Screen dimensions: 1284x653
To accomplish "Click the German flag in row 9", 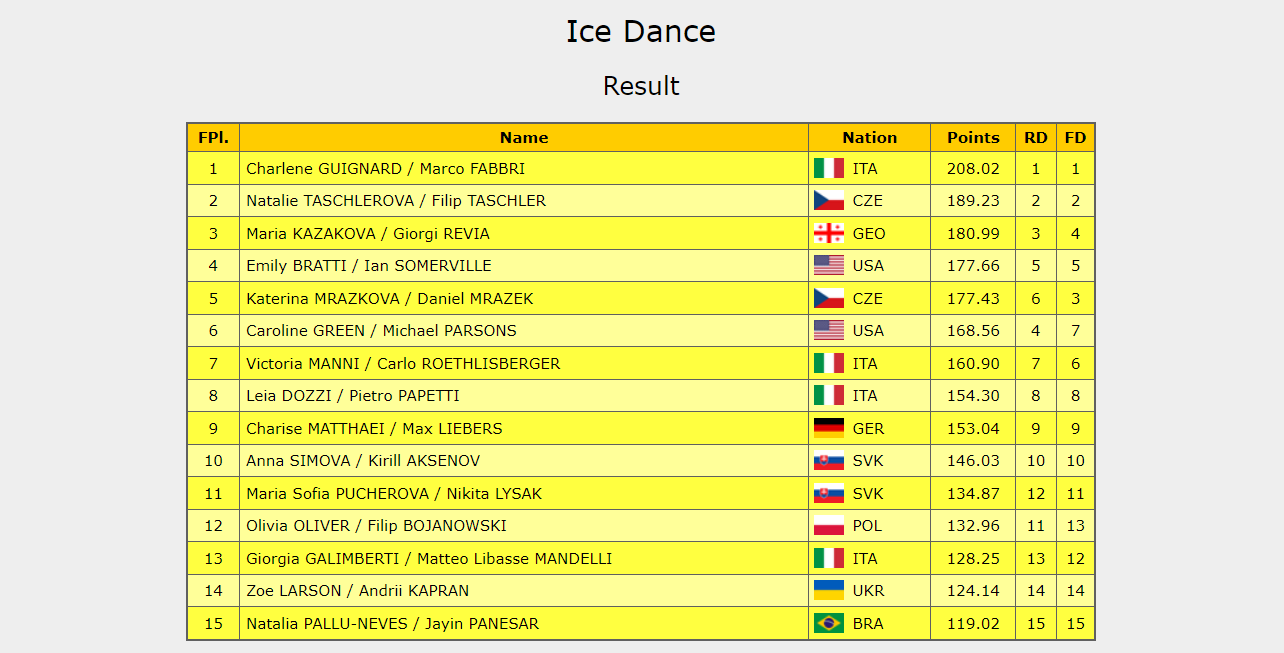I will pos(829,428).
